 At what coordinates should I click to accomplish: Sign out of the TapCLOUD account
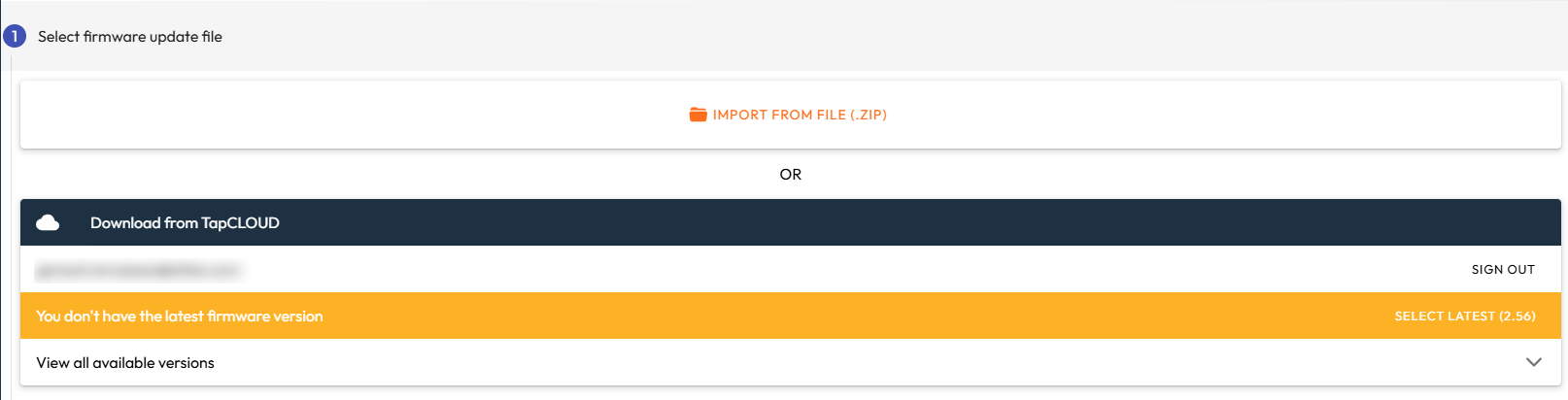[x=1502, y=270]
